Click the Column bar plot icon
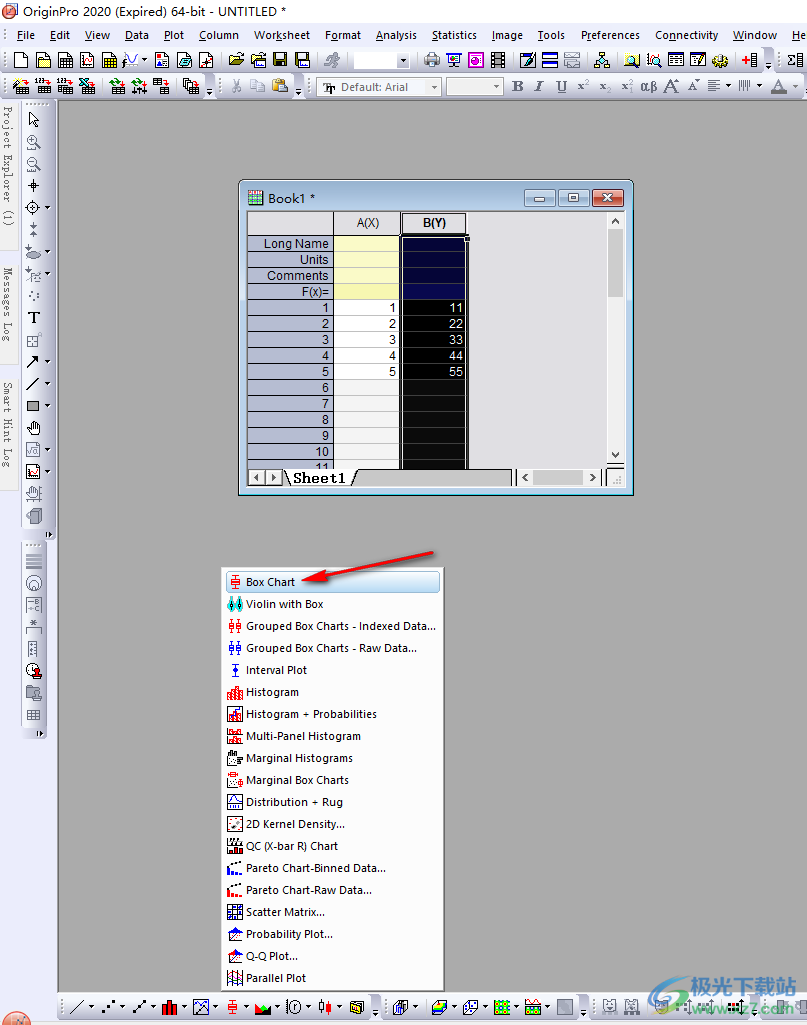Image resolution: width=807 pixels, height=1025 pixels. (170, 1007)
